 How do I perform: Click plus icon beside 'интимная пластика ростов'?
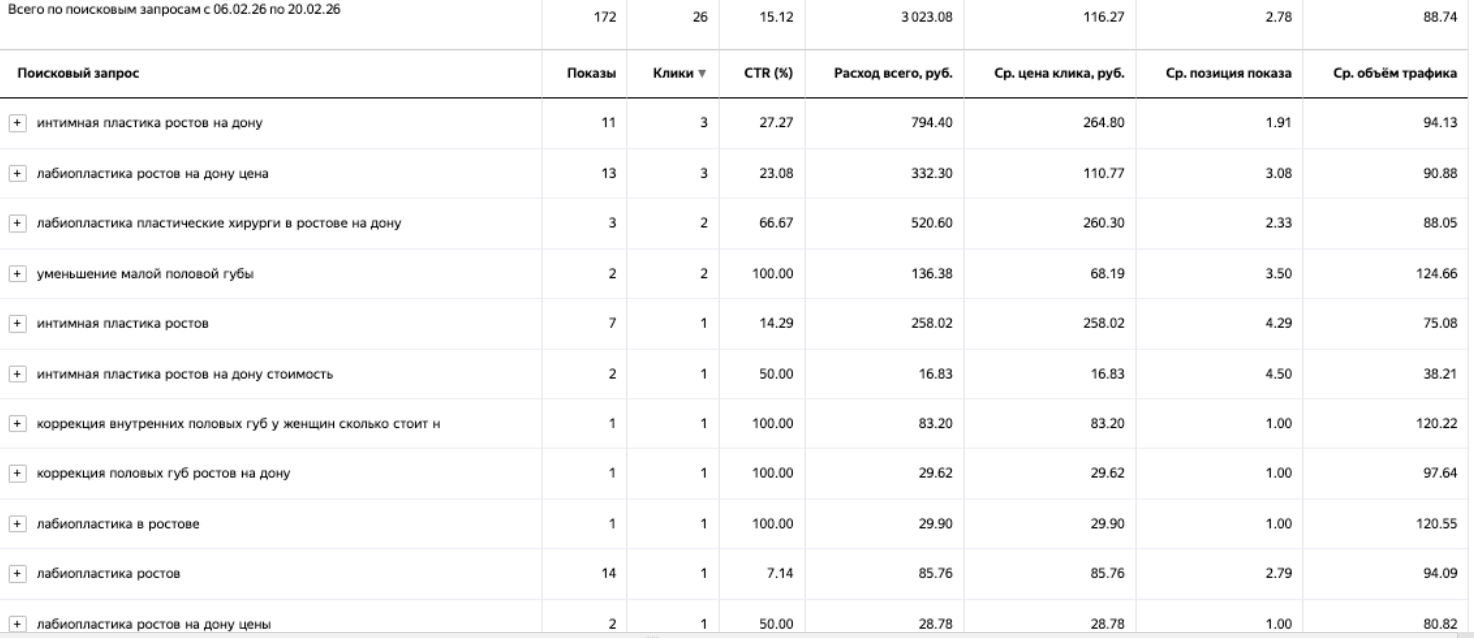point(16,323)
